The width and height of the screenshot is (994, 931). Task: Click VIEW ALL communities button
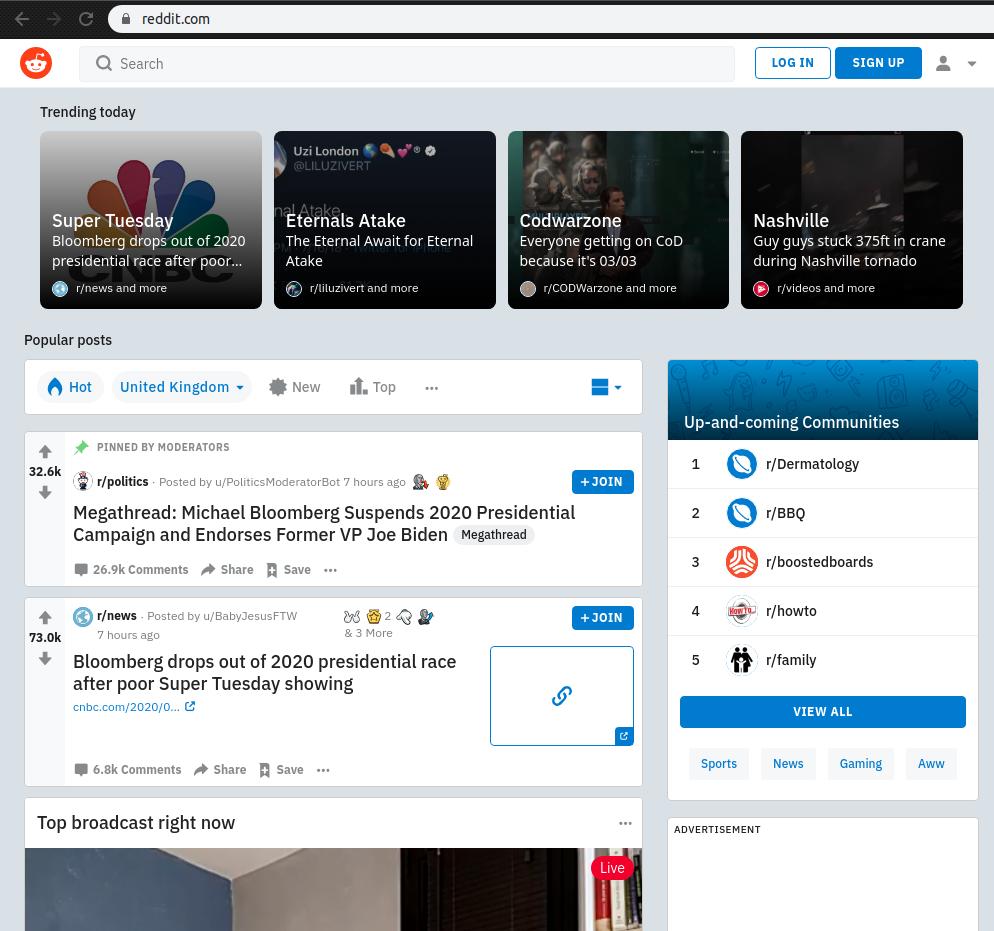pos(822,712)
